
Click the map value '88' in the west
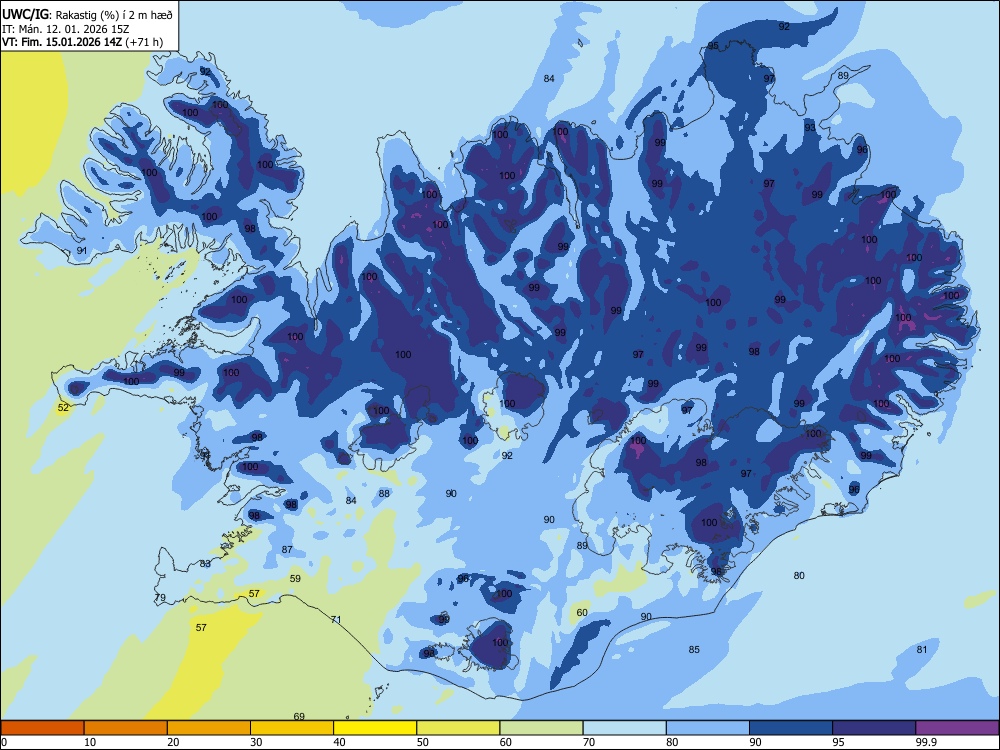(384, 493)
